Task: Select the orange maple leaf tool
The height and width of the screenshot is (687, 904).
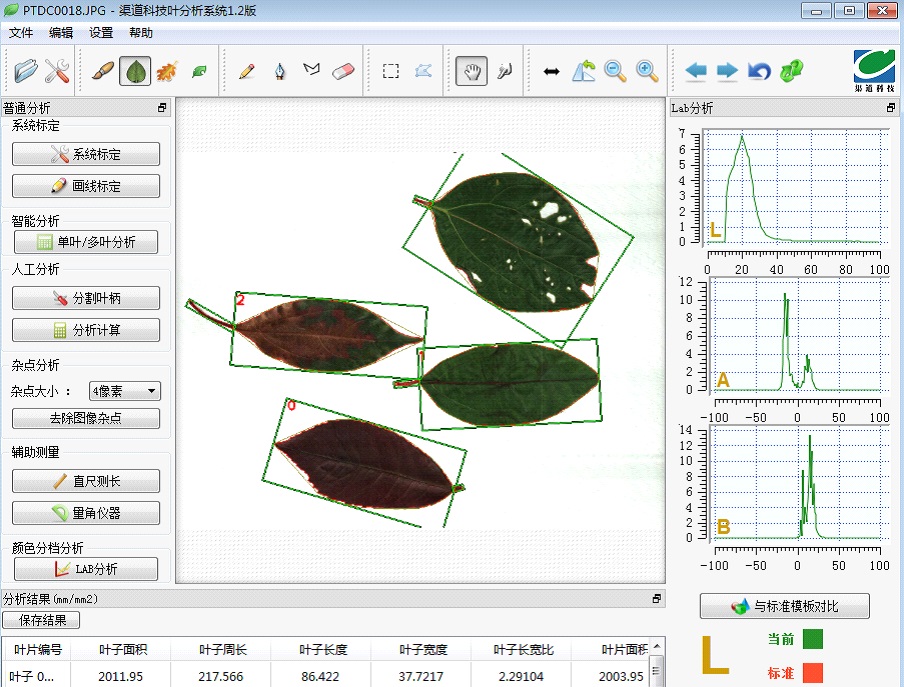Action: click(167, 71)
